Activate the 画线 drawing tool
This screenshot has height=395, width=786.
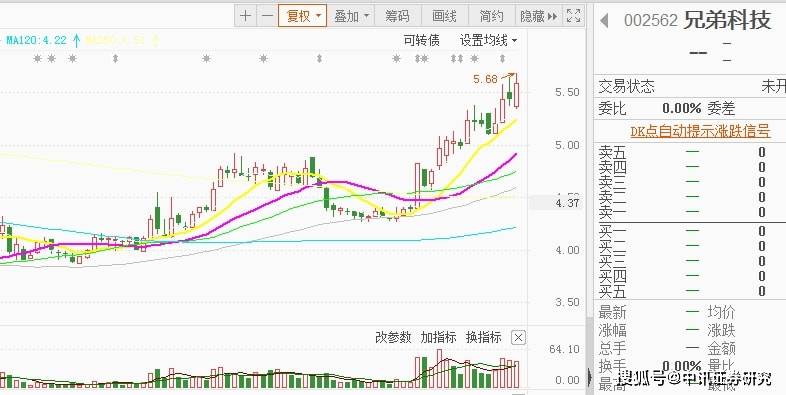[445, 16]
